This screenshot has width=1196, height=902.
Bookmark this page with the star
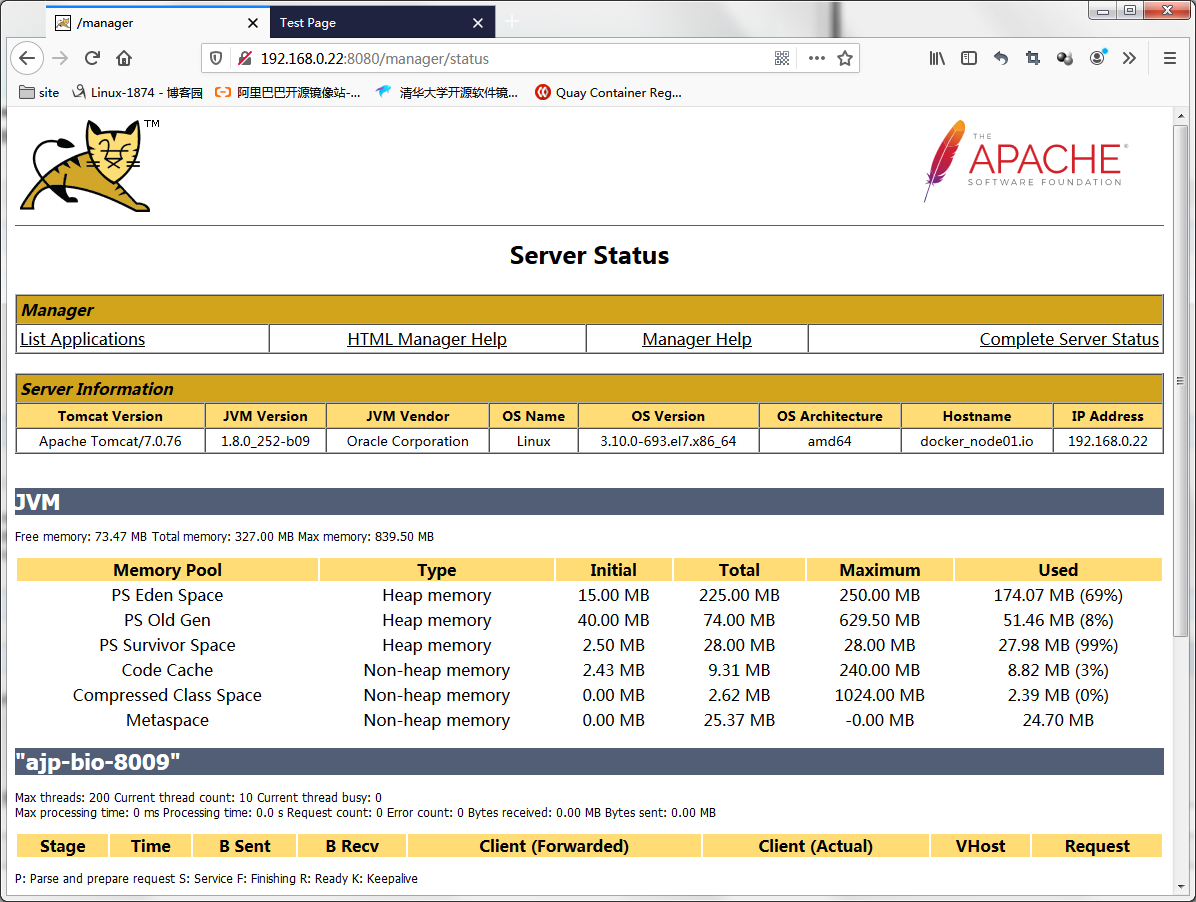point(844,58)
